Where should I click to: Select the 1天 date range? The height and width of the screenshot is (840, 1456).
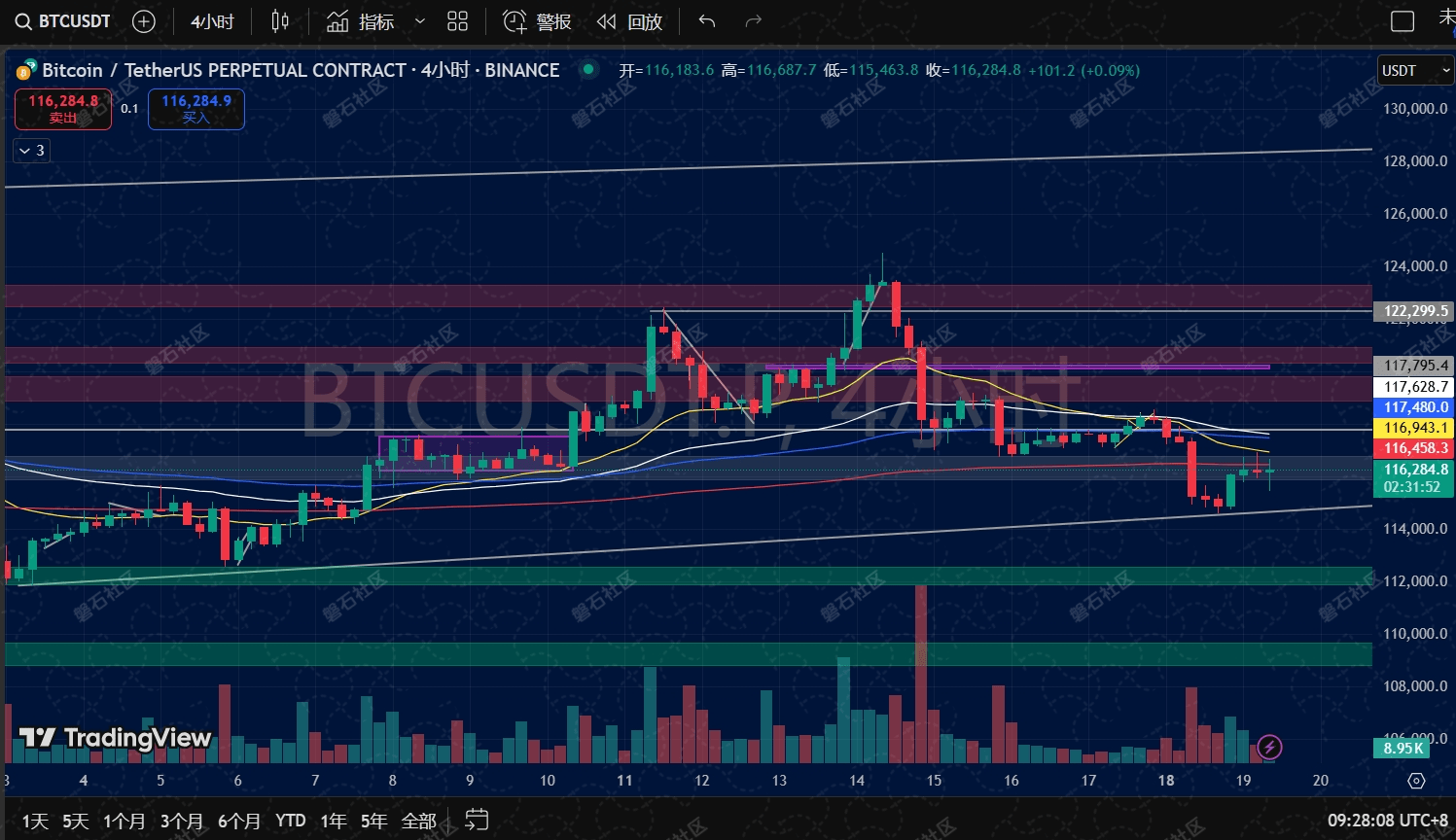tap(35, 822)
